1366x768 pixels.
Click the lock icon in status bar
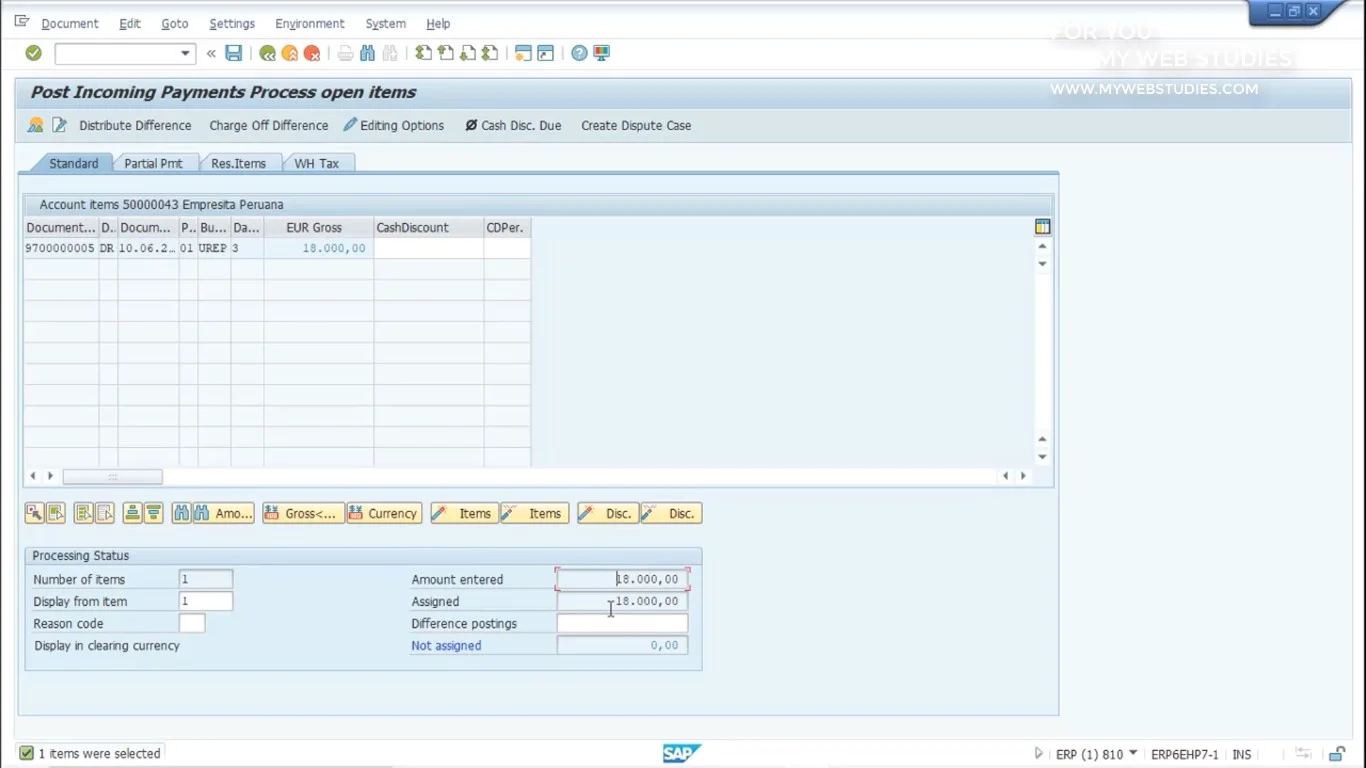1336,754
